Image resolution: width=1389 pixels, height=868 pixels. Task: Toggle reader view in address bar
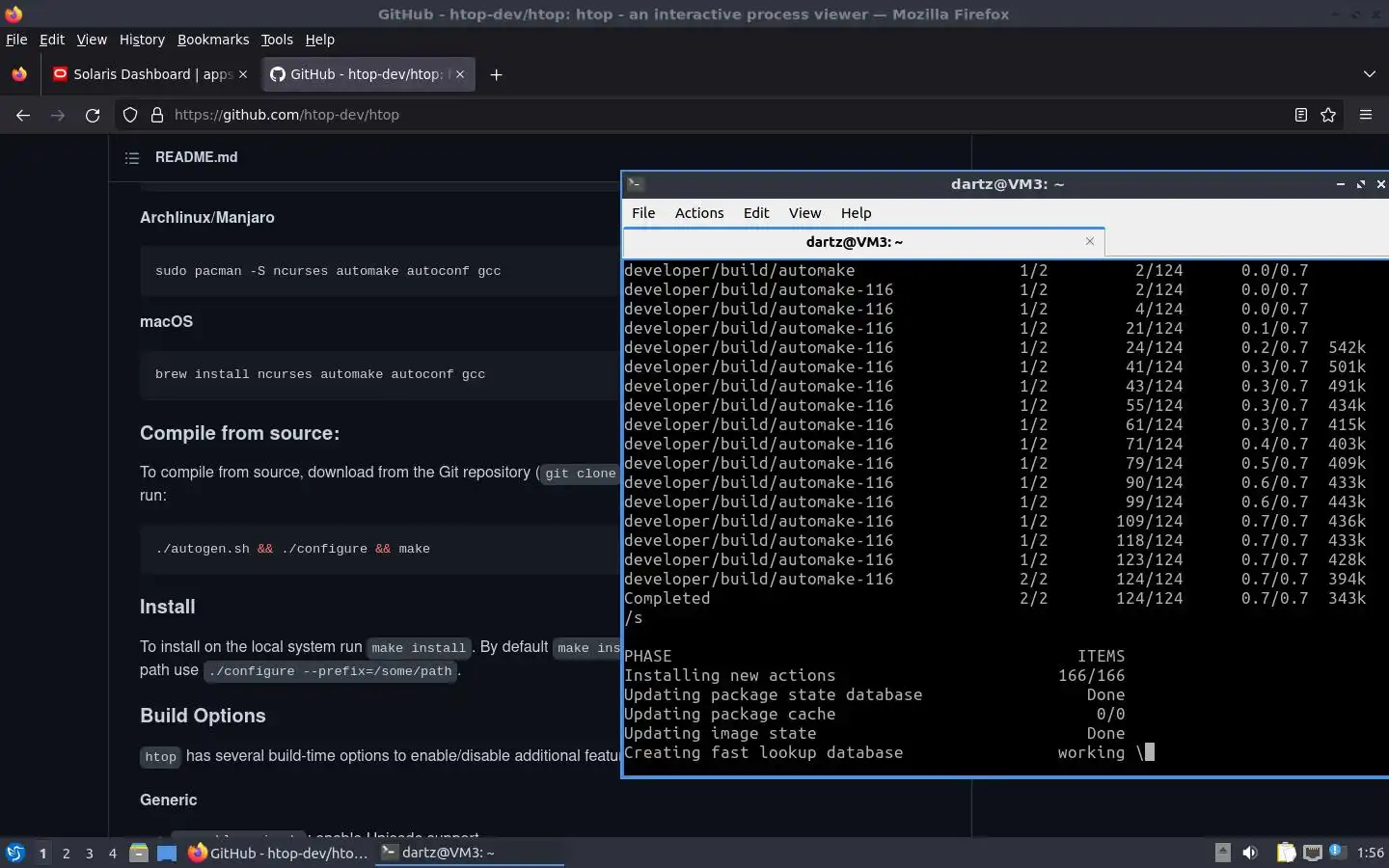click(1300, 115)
